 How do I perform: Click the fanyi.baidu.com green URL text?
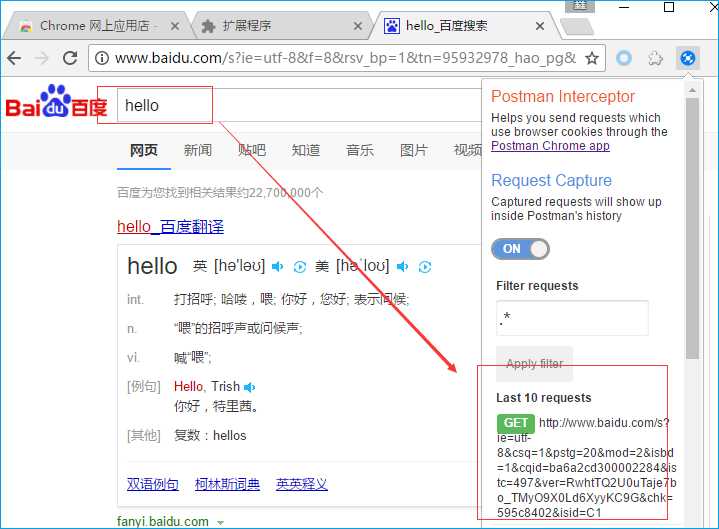(x=163, y=522)
